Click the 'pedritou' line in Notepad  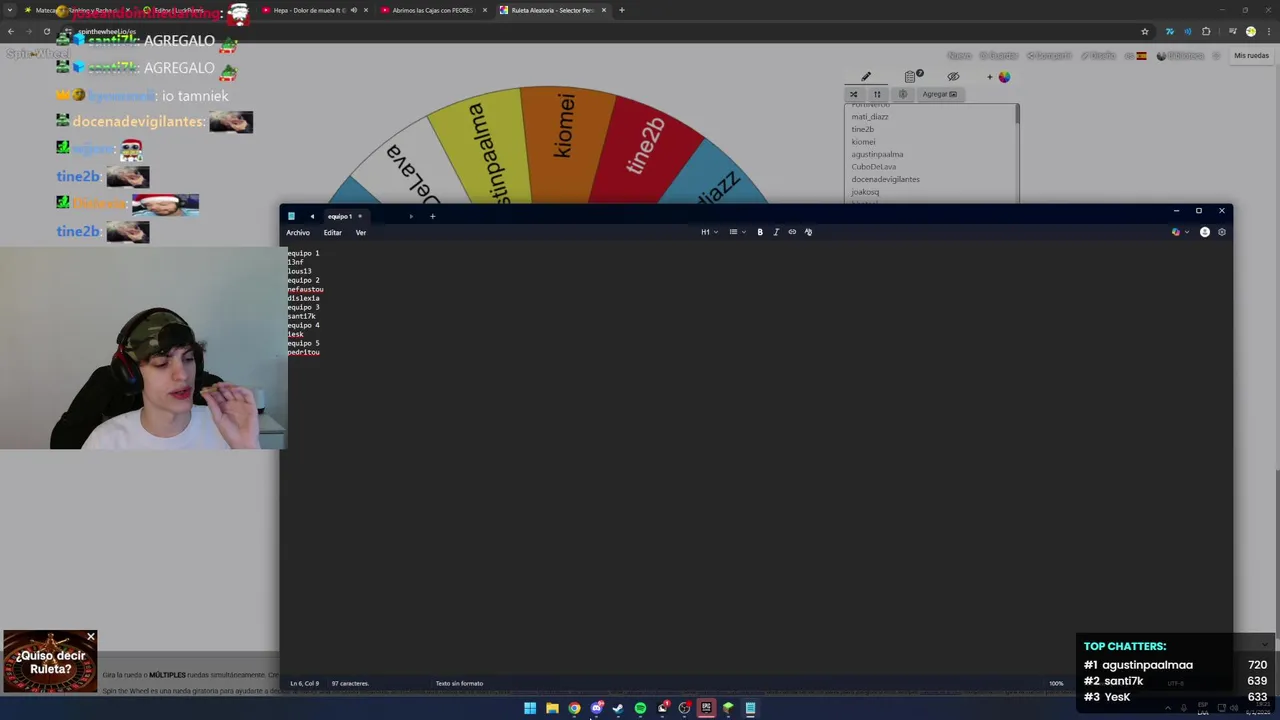point(303,352)
